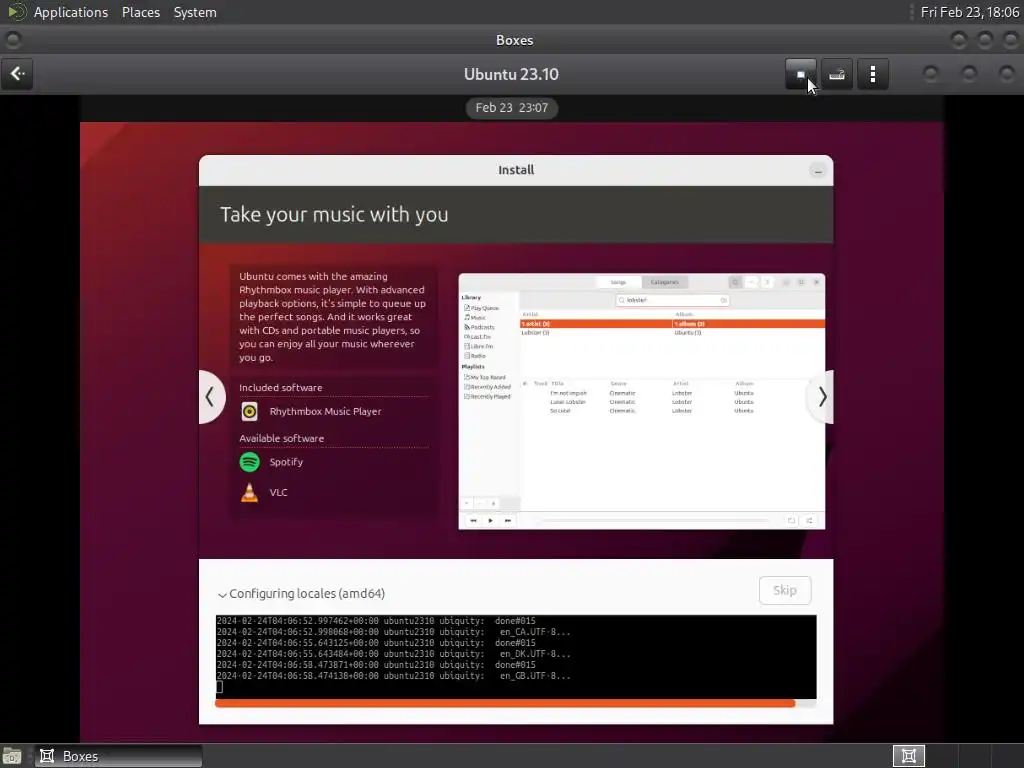Click the Spotify label
This screenshot has width=1024, height=768.
[286, 462]
